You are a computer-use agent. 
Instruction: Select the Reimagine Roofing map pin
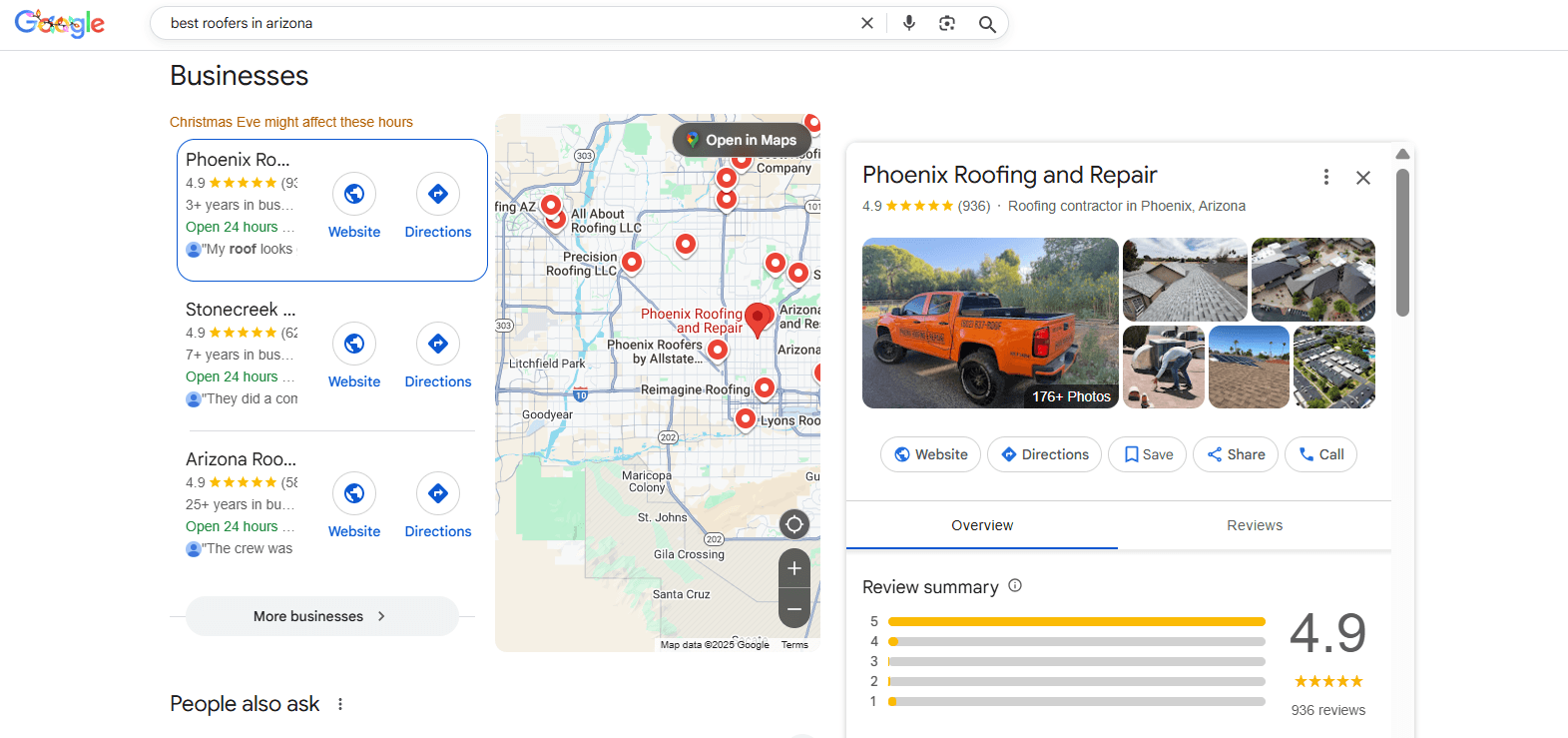pyautogui.click(x=765, y=387)
